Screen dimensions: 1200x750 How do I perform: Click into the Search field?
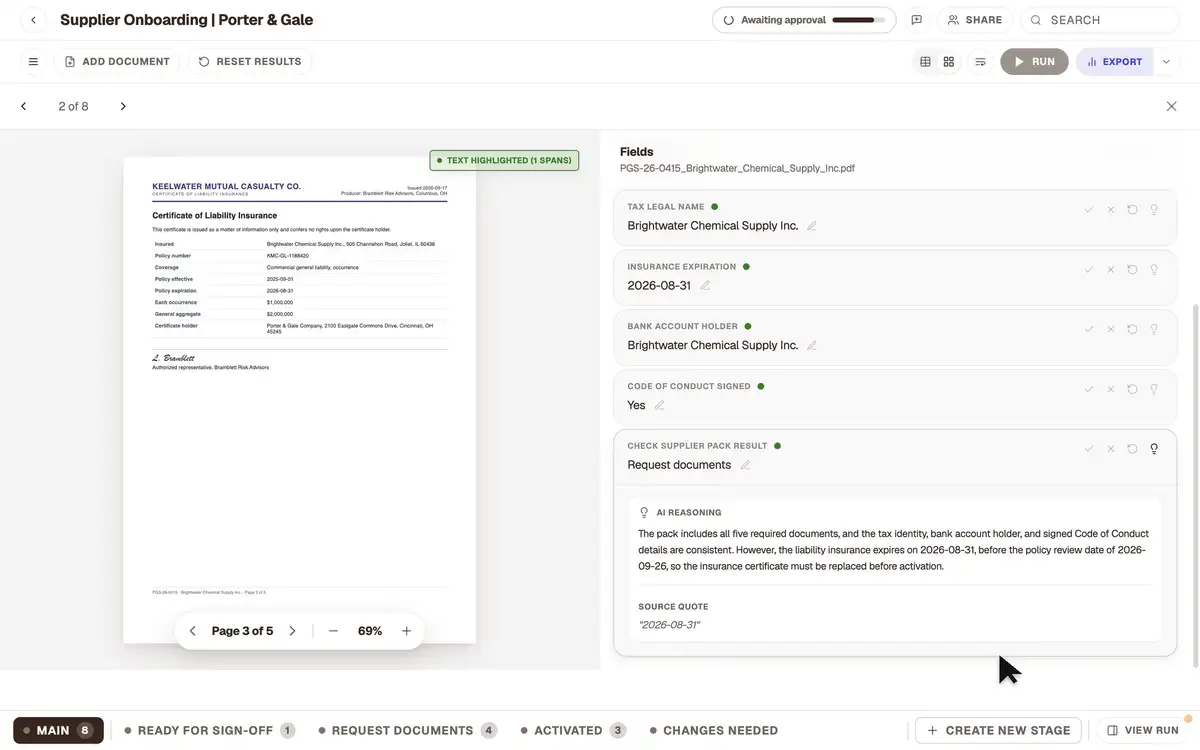click(x=1099, y=20)
